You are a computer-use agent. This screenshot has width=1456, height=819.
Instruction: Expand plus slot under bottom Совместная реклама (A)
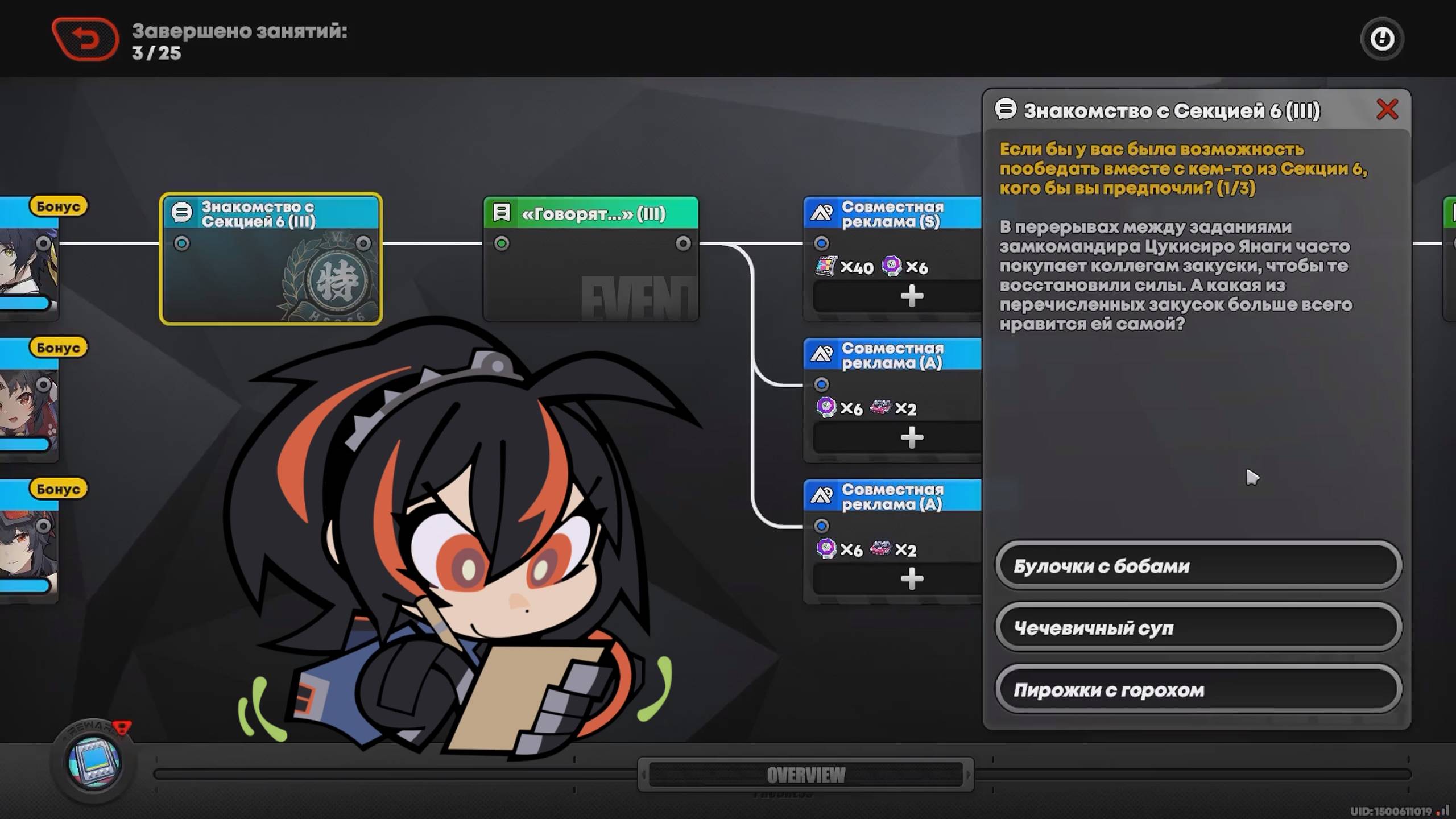911,579
